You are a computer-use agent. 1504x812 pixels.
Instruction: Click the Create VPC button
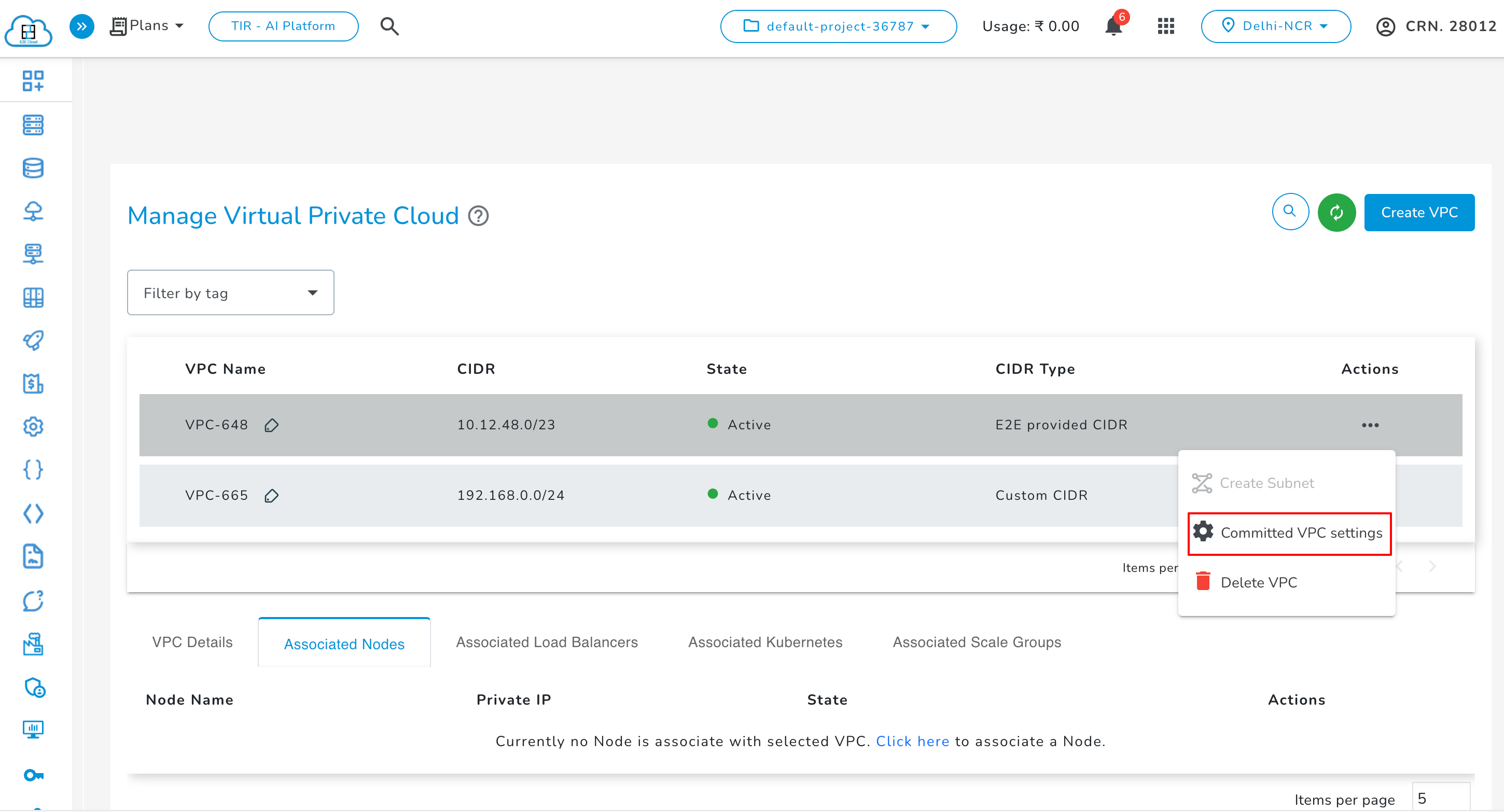point(1419,213)
